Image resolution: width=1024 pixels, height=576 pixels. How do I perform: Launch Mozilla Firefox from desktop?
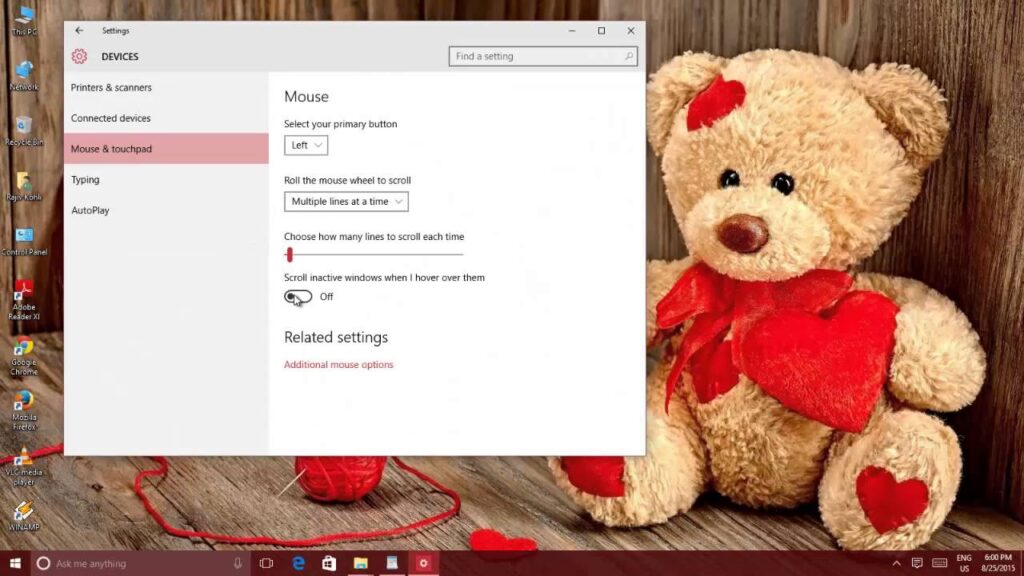[24, 411]
